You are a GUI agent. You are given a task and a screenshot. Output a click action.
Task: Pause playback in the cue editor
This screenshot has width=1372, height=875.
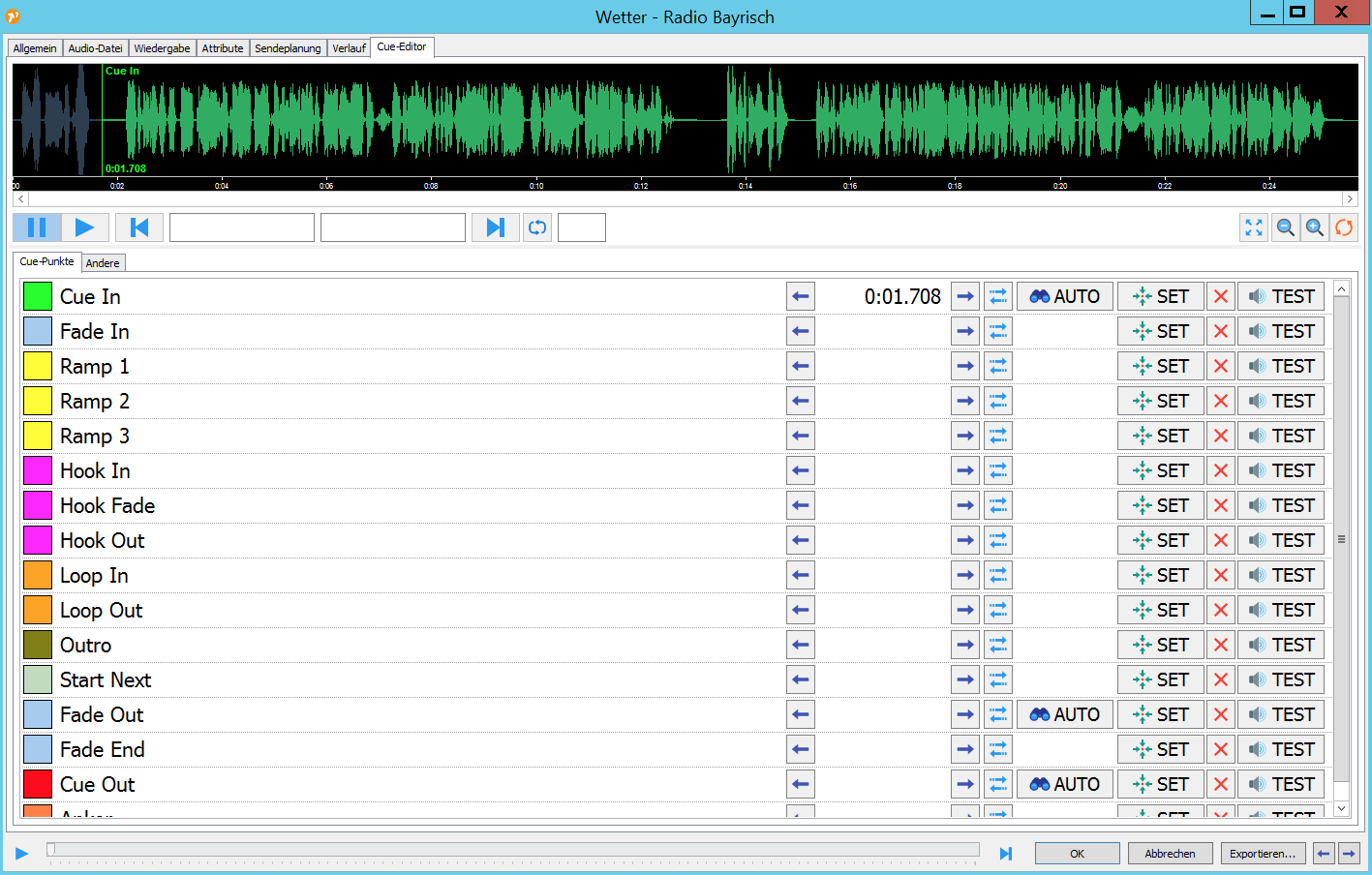(x=37, y=227)
